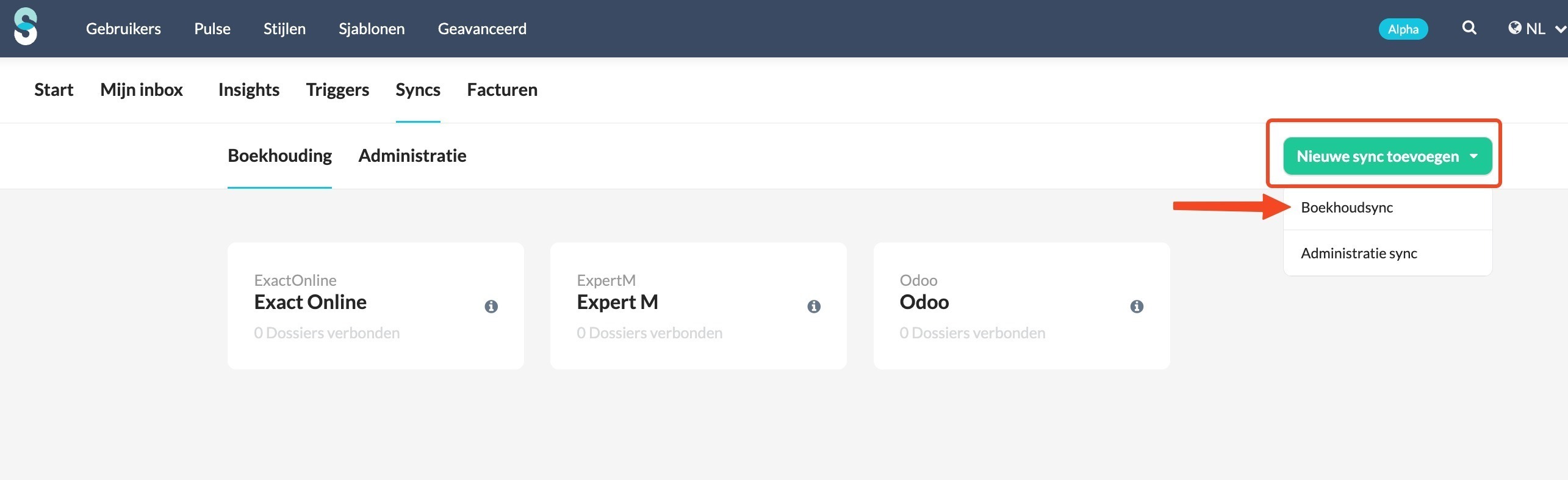Click the S logo icon
1568x480 pixels.
tap(26, 26)
